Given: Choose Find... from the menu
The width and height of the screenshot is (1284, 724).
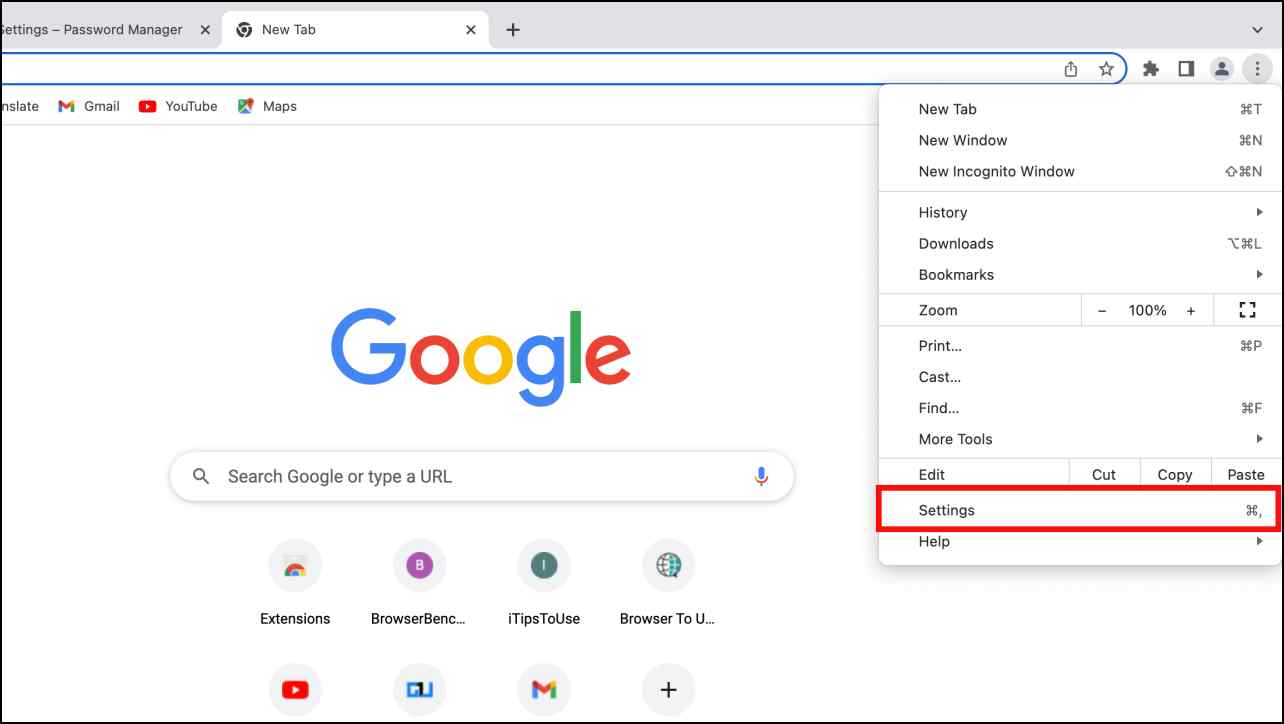Looking at the screenshot, I should pyautogui.click(x=1080, y=408).
